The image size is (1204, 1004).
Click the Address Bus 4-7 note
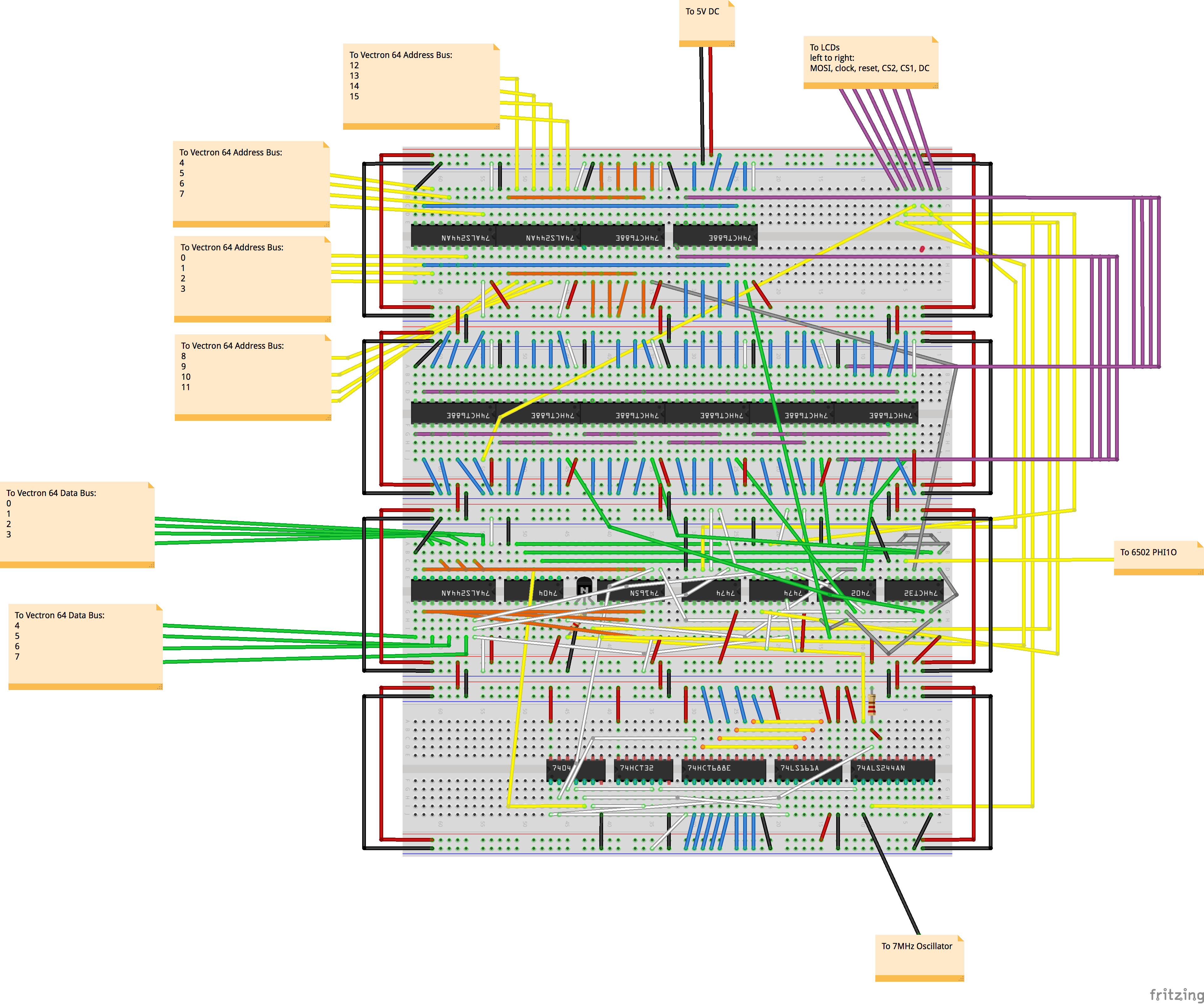[x=251, y=184]
